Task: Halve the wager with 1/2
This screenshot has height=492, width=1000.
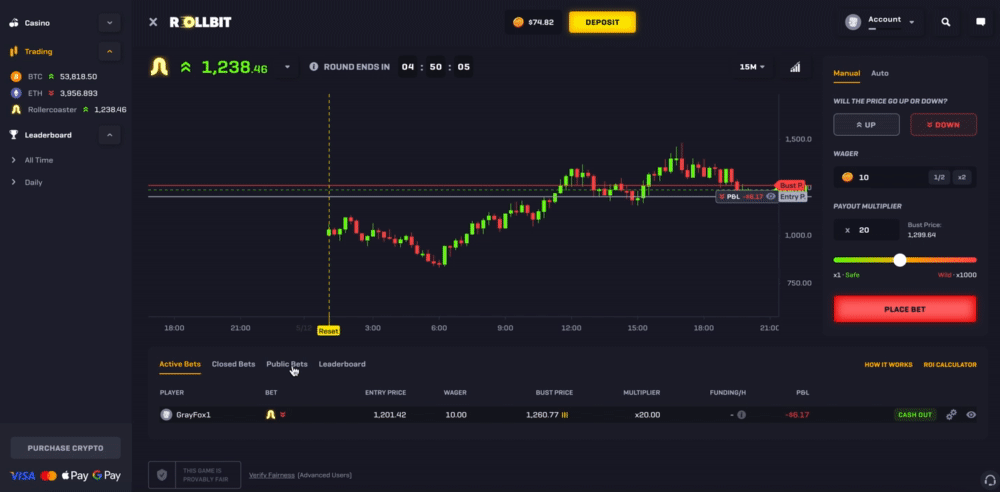Action: (939, 177)
